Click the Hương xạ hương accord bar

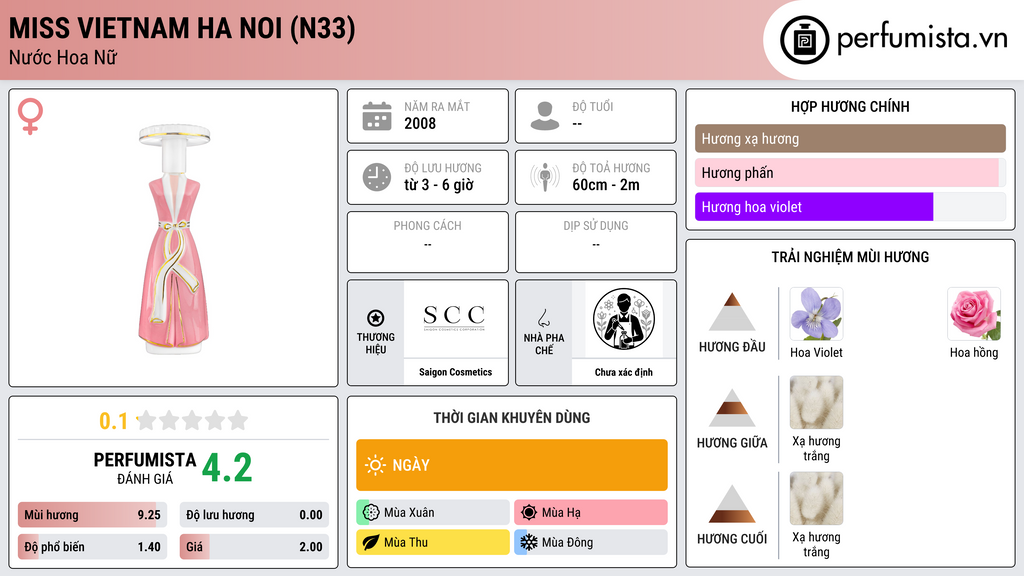pyautogui.click(x=850, y=138)
